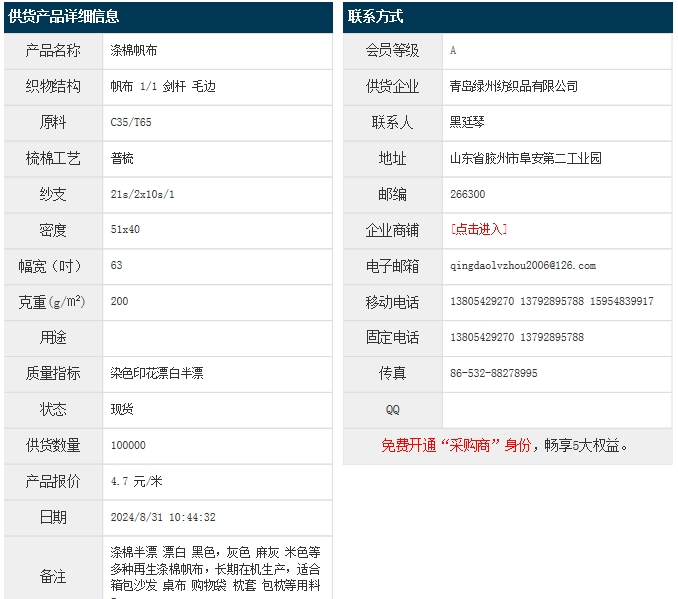
Task: Click the address 山东省胶州市阜安第二工业园
Action: click(526, 158)
